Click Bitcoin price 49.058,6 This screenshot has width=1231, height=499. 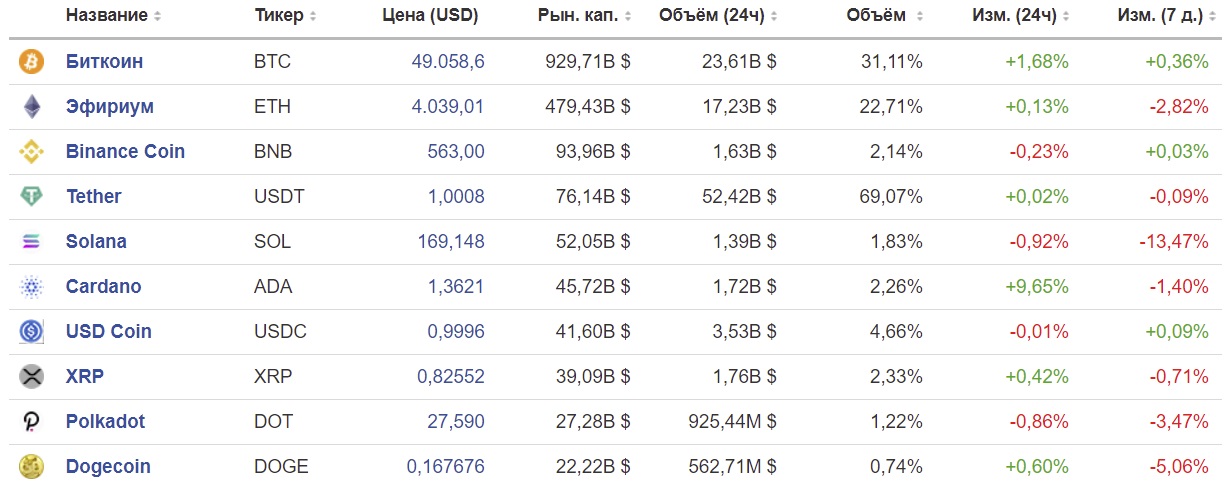448,62
